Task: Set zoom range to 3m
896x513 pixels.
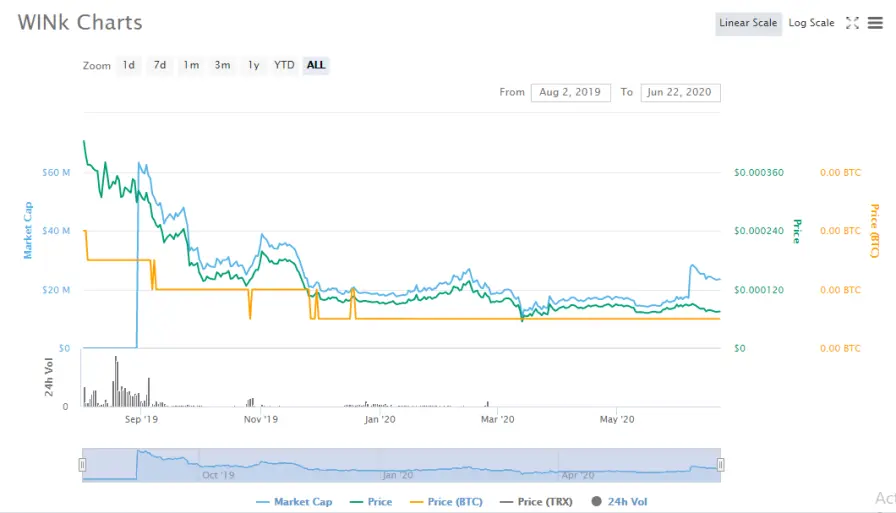Action: [222, 65]
